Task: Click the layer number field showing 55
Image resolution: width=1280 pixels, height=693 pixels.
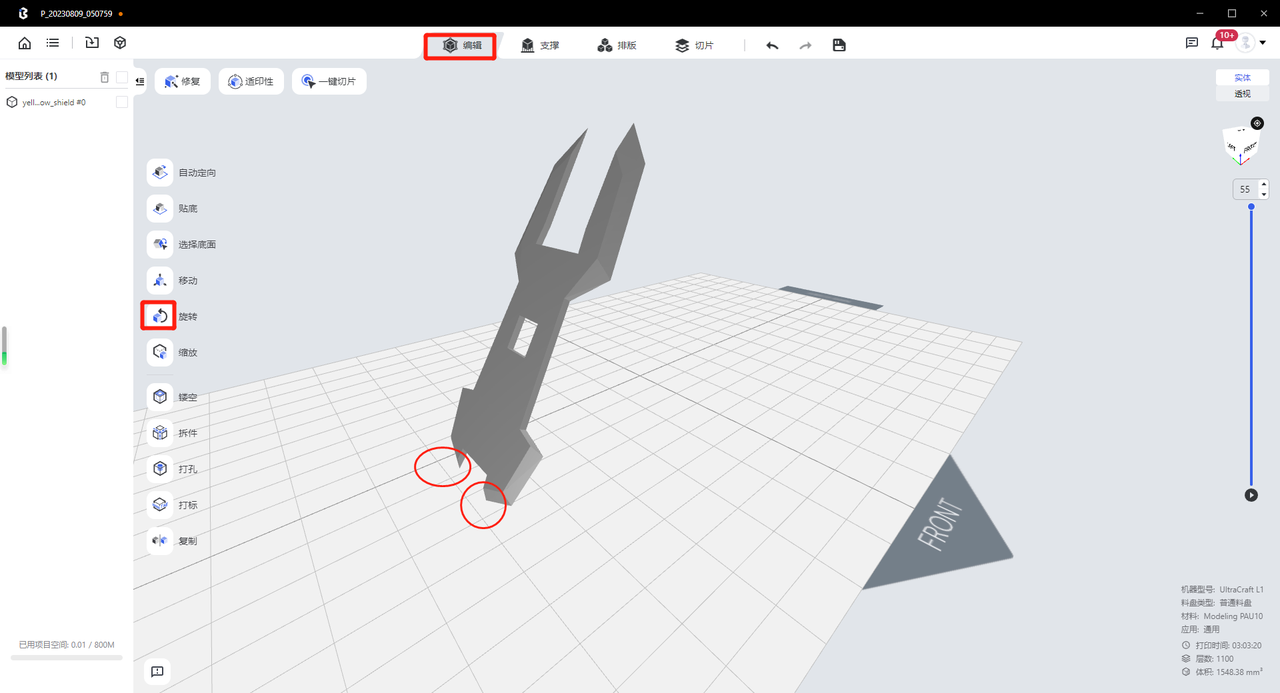Action: coord(1245,189)
